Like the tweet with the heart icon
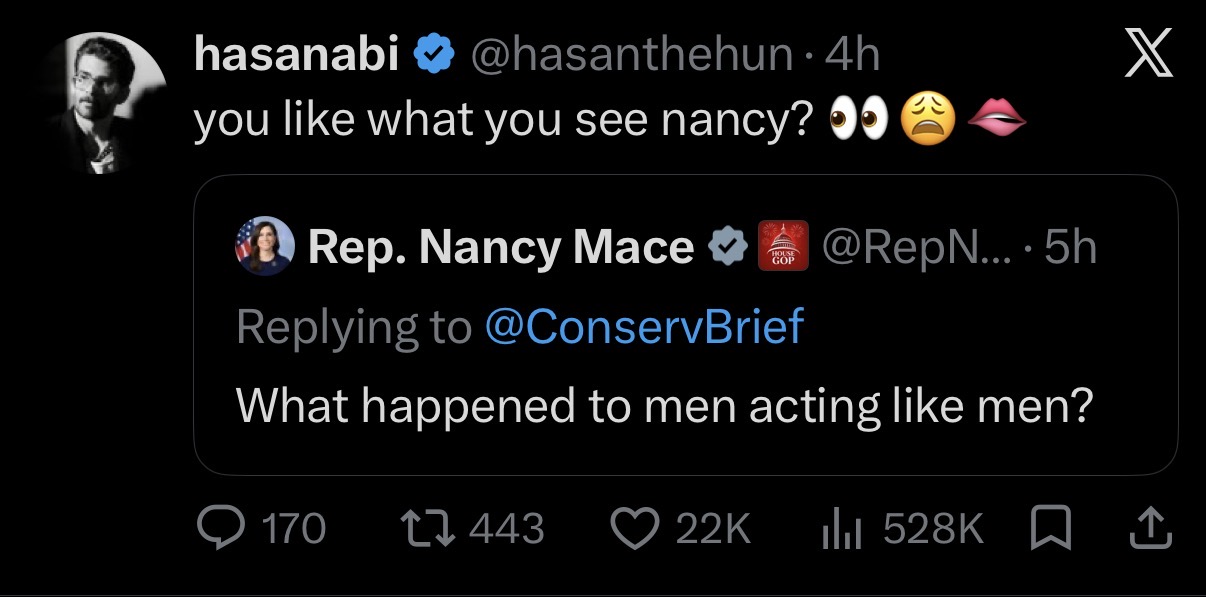The image size is (1206, 597). (632, 527)
